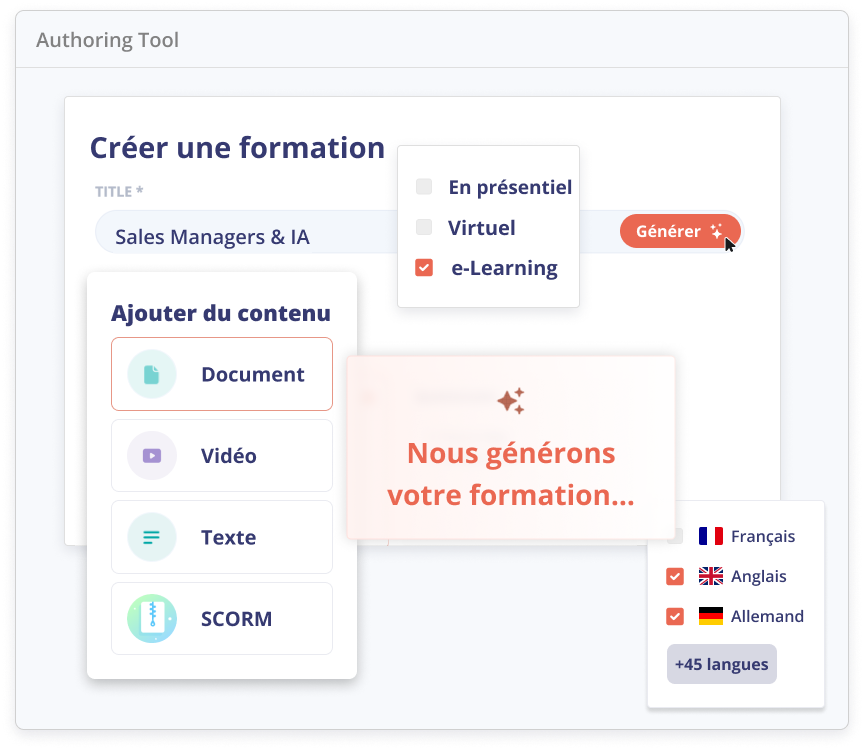Viewport: 864px width, 750px height.
Task: Click the French flag icon
Action: pos(711,536)
